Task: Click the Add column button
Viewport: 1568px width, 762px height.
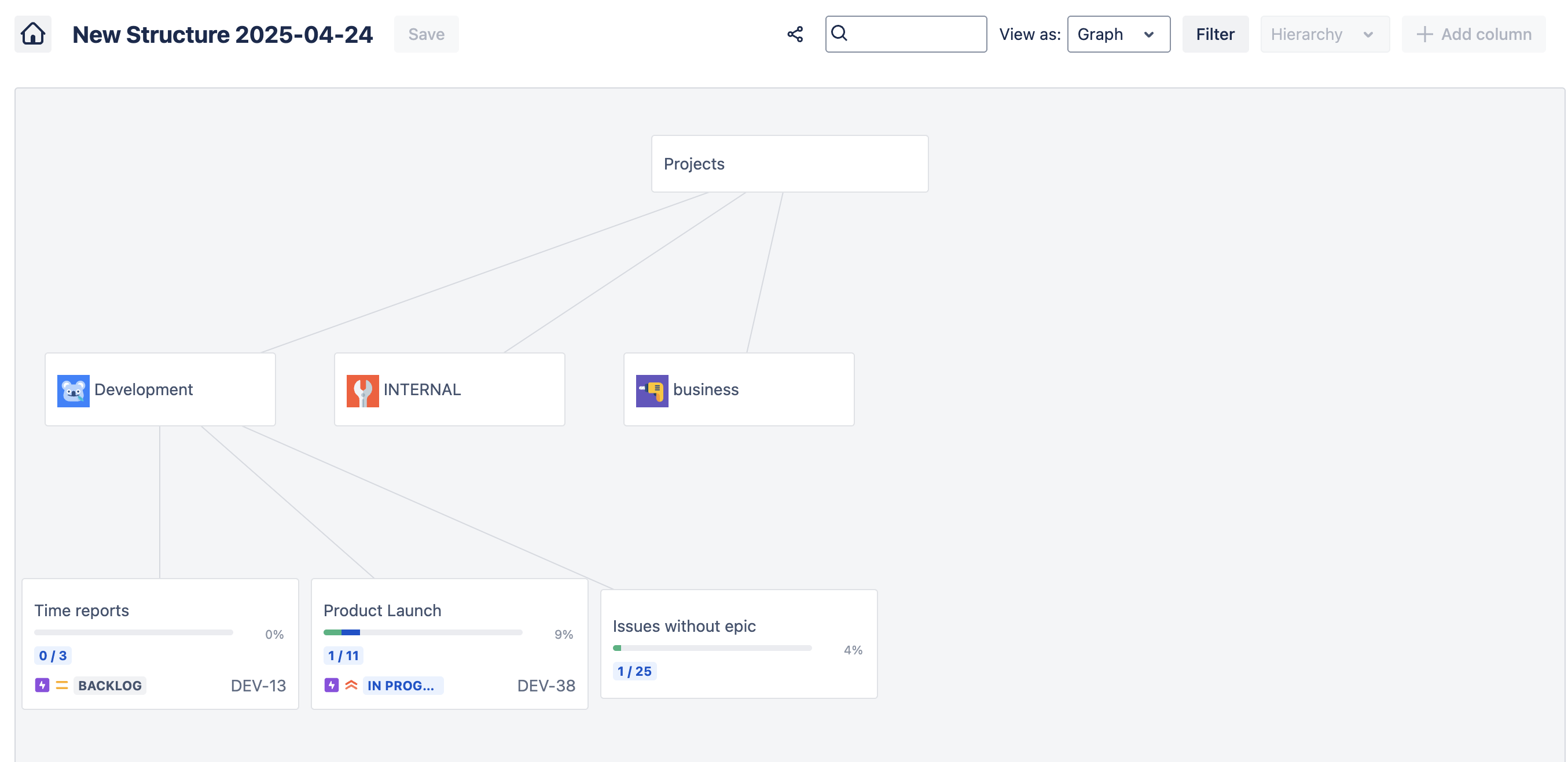Action: (1473, 34)
